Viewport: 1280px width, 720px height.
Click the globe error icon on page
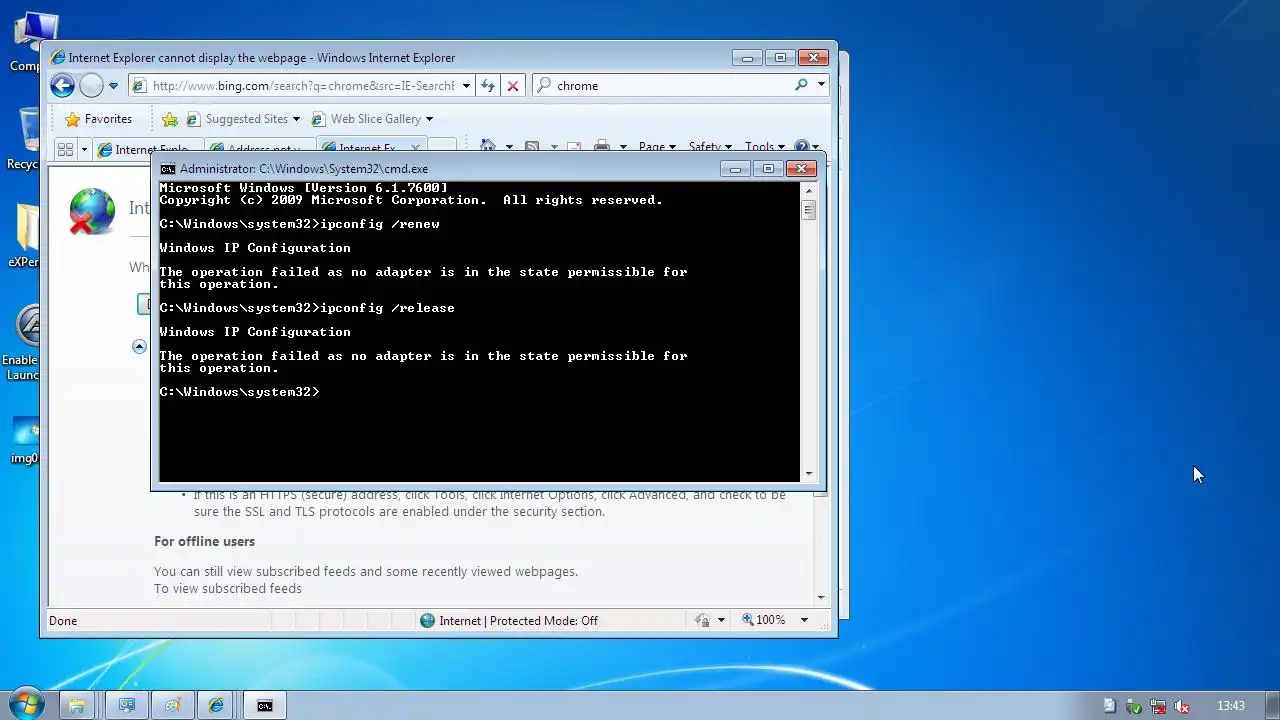92,211
